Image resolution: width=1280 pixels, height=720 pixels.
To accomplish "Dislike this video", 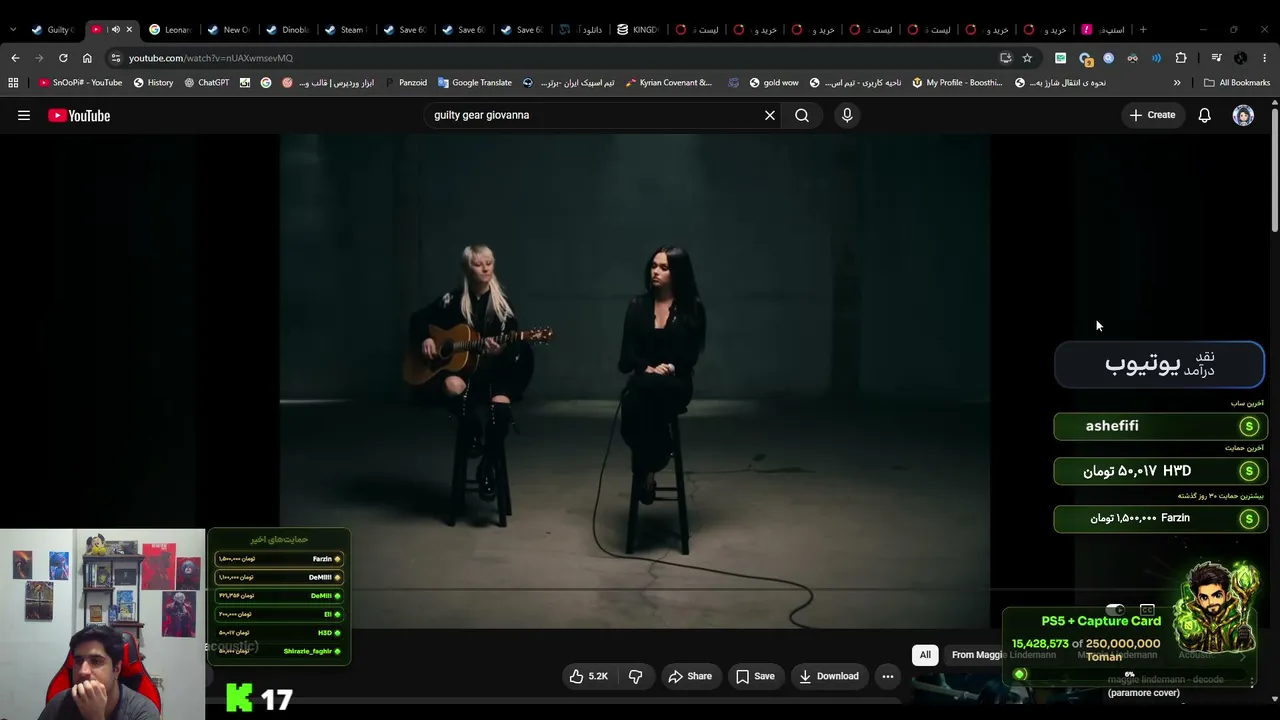I will click(635, 676).
